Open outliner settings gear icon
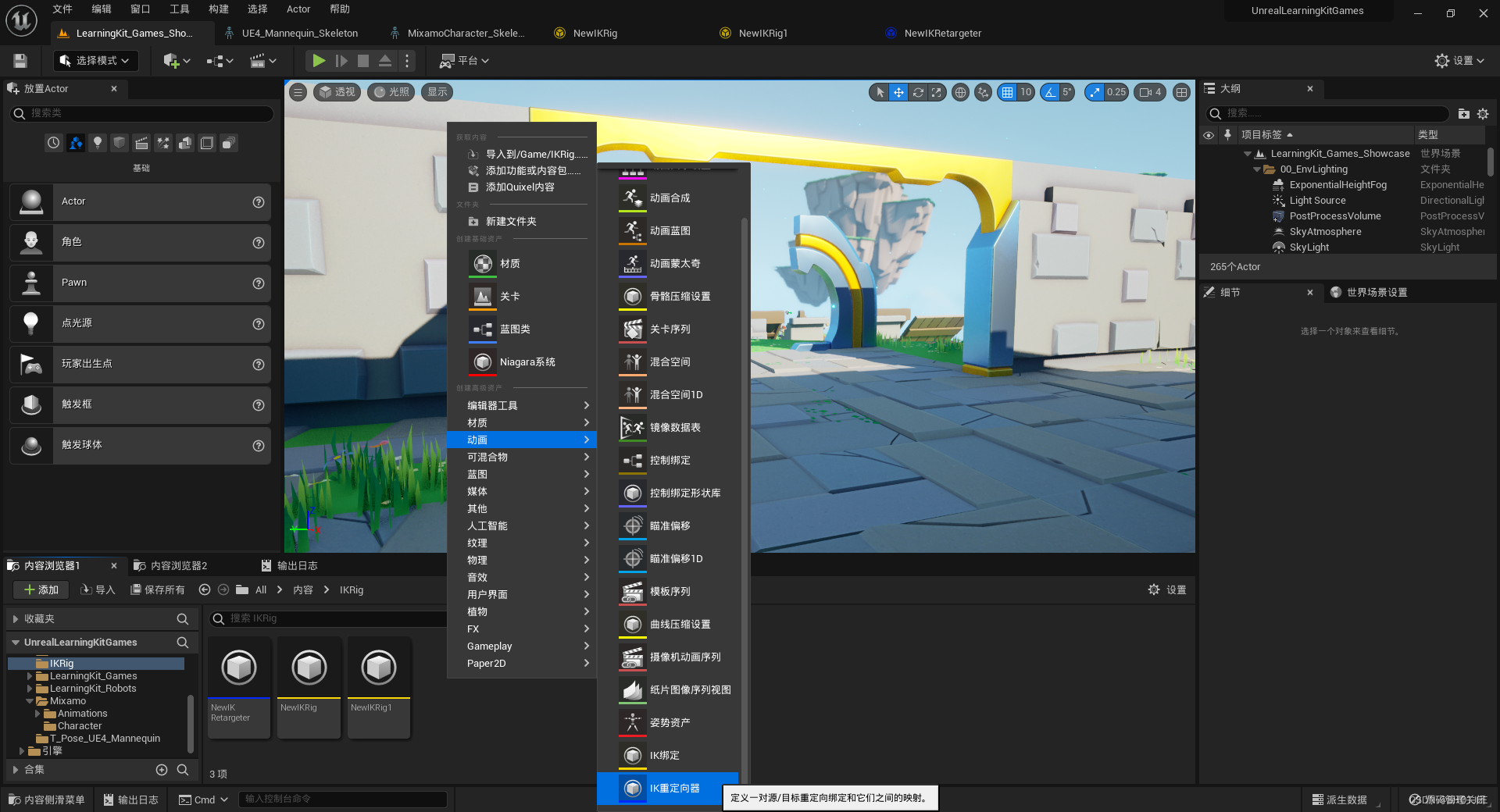 pos(1483,114)
